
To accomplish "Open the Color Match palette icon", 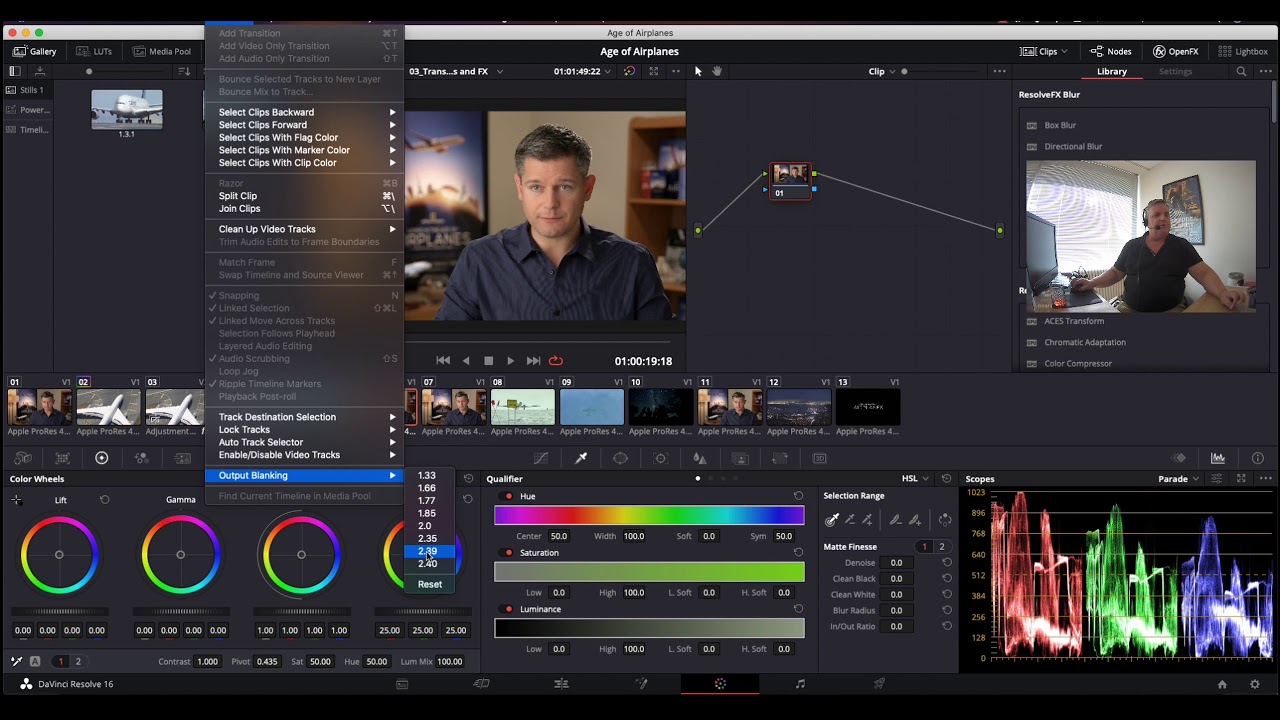I will 62,458.
